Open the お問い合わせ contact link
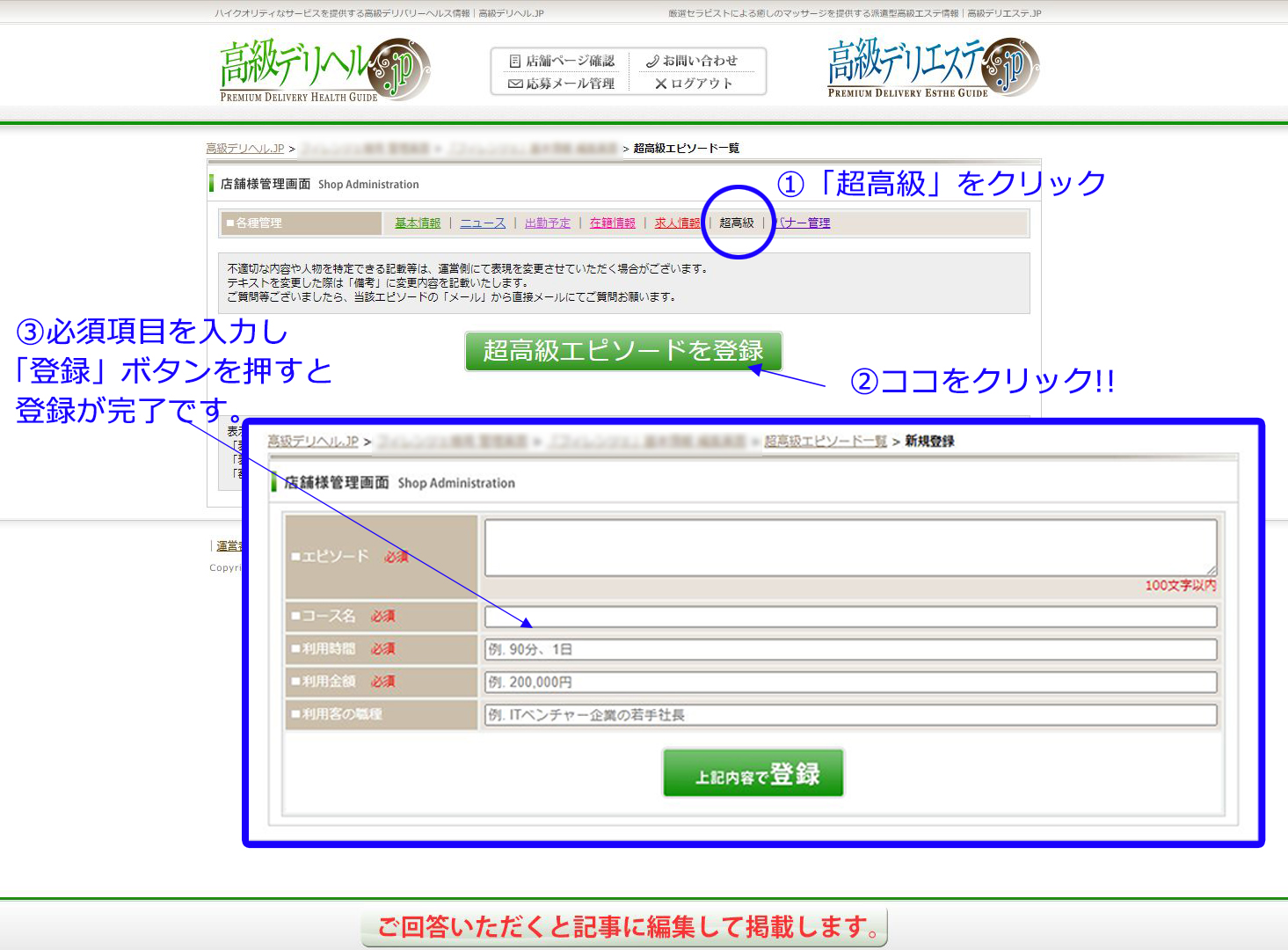The width and height of the screenshot is (1288, 950). click(692, 61)
